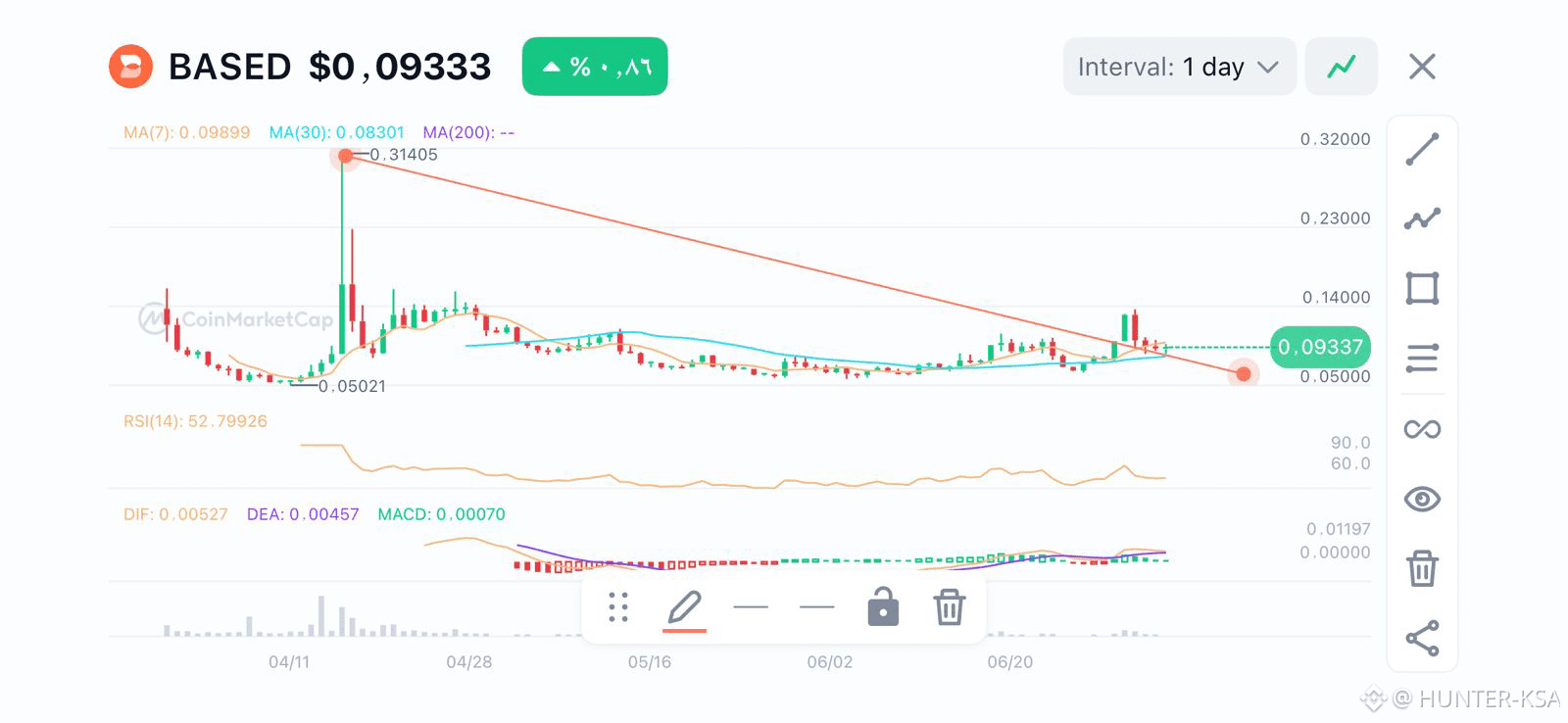Click the MACD: 0.00070 label

click(x=441, y=514)
